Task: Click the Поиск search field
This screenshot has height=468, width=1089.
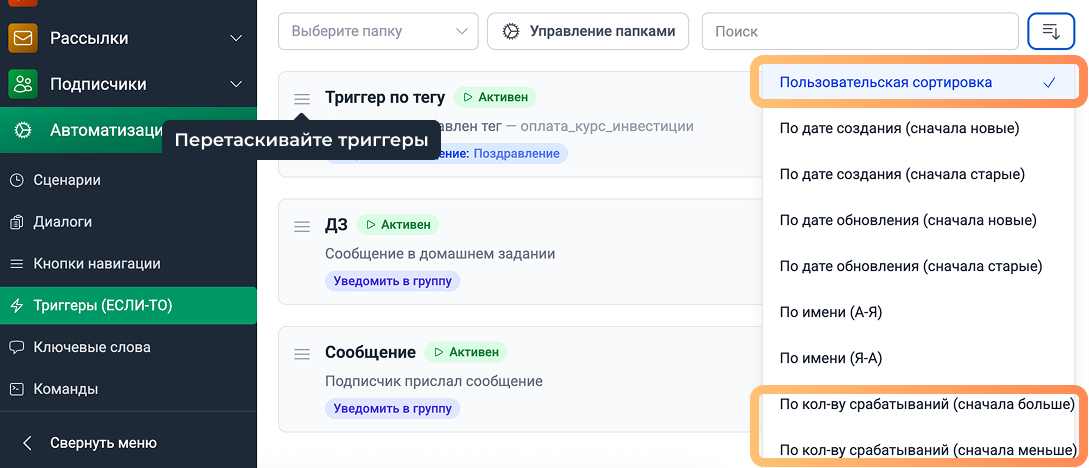Action: tap(860, 32)
